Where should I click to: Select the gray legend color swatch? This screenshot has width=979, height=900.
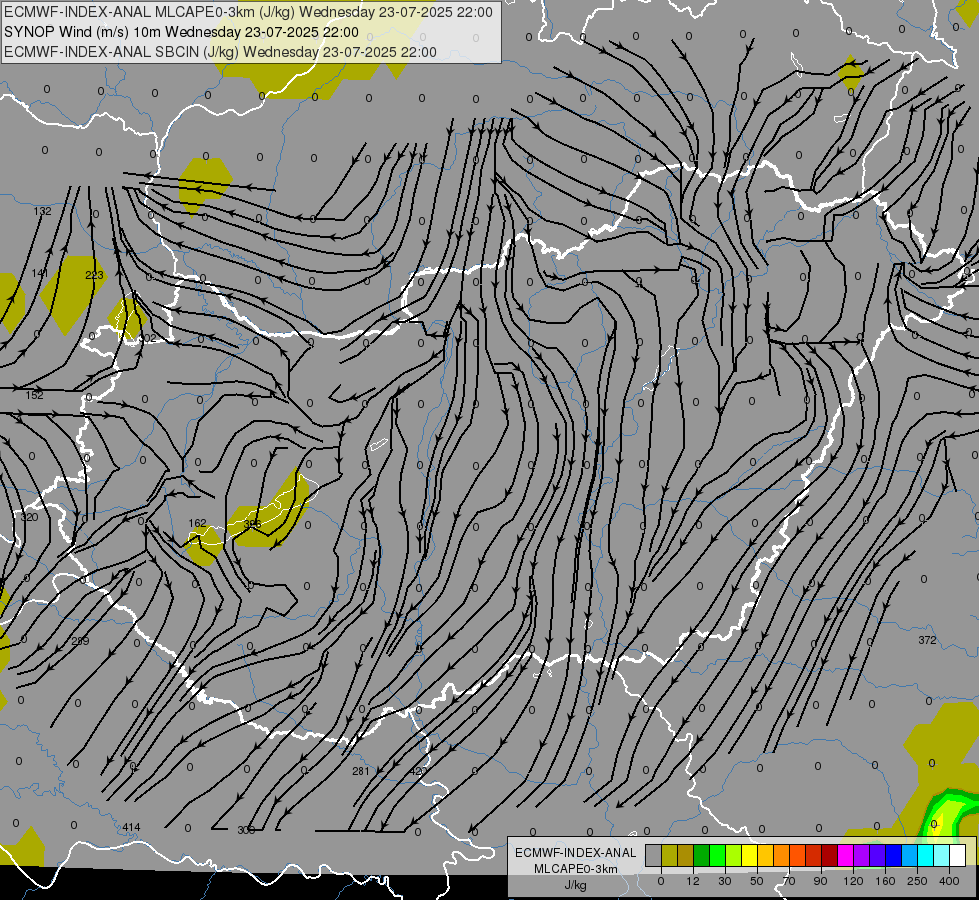click(653, 856)
